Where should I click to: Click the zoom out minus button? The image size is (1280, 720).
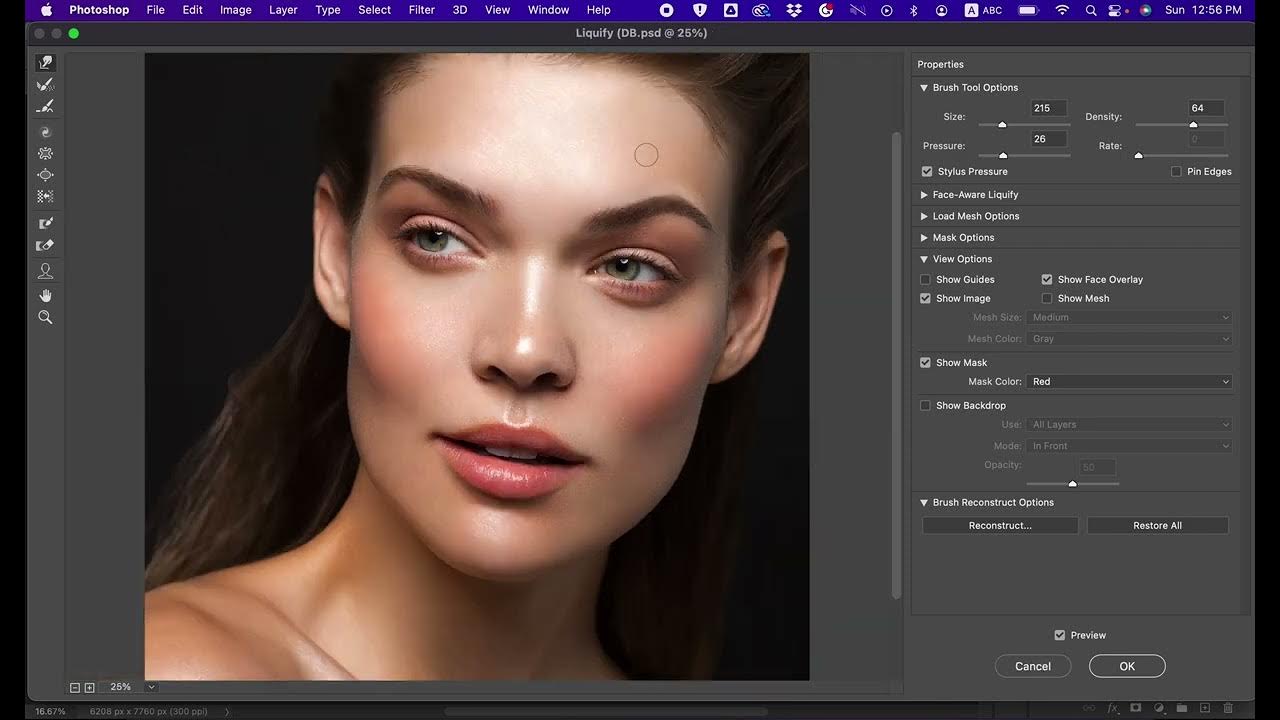[75, 687]
